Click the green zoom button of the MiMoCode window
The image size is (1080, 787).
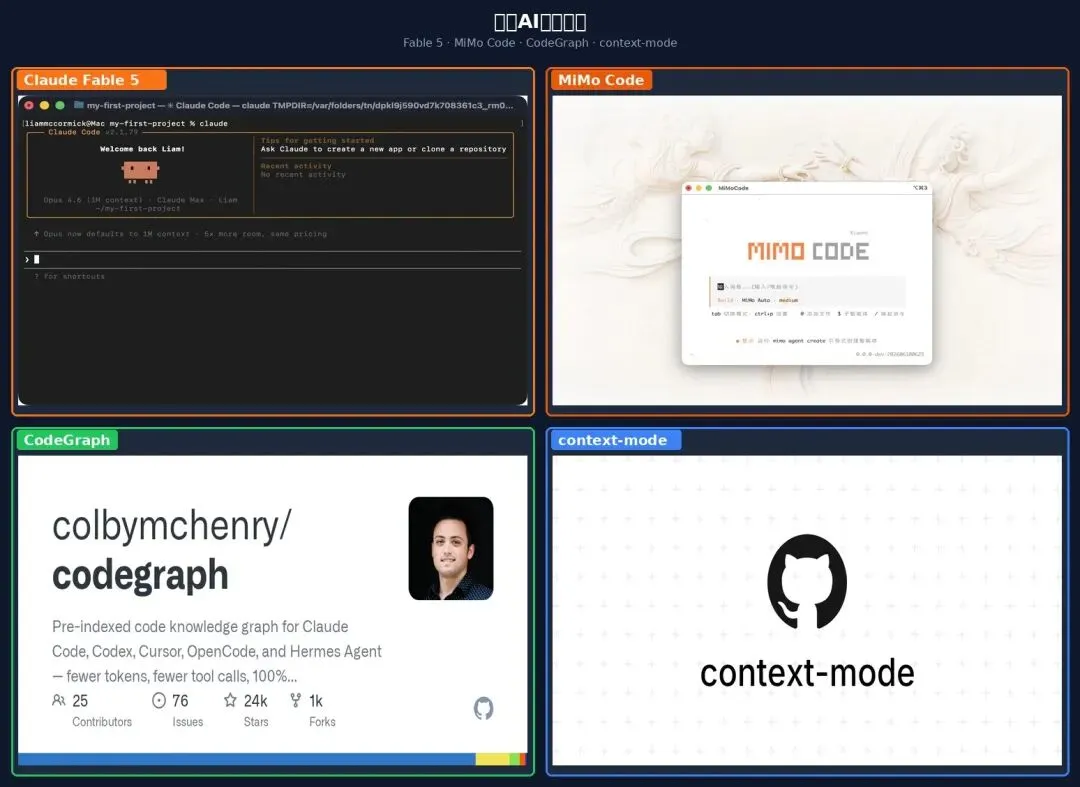click(709, 188)
